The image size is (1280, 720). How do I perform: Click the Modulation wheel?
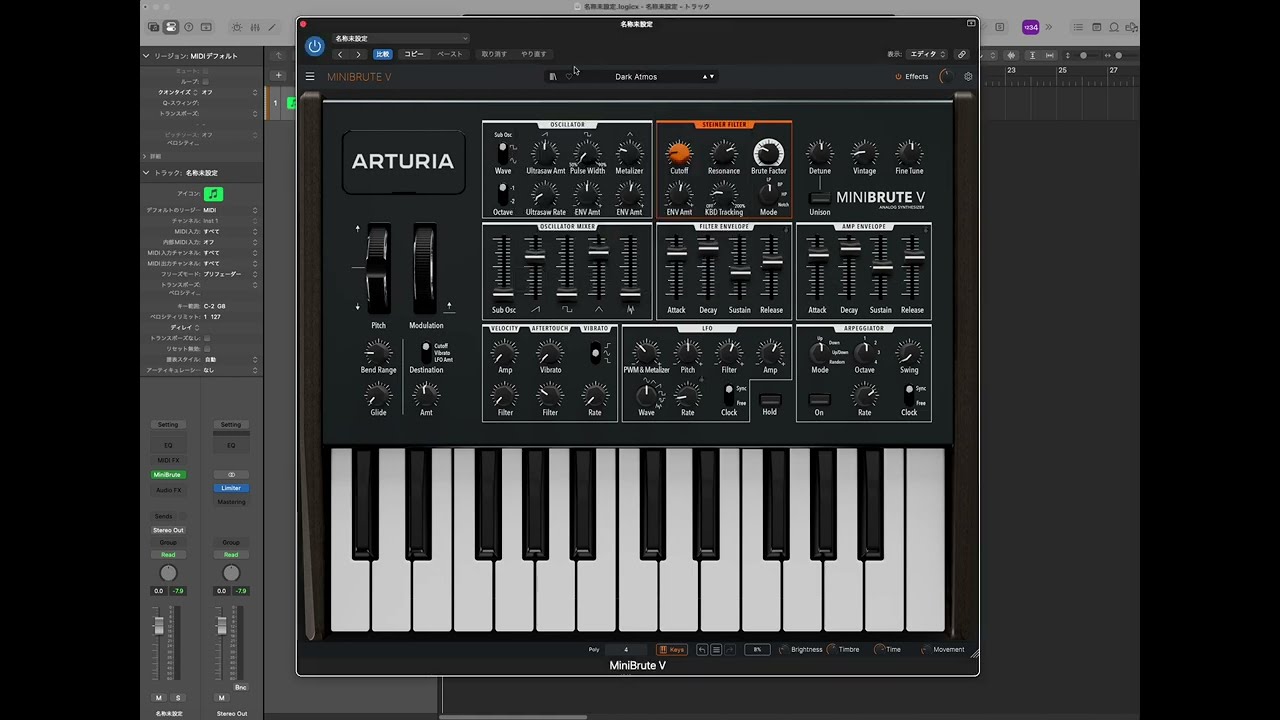(x=426, y=268)
